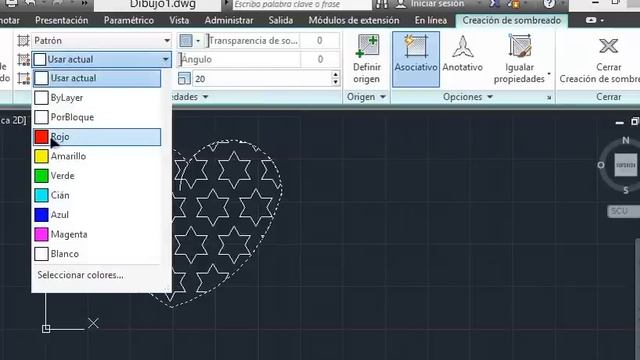The height and width of the screenshot is (360, 640).
Task: Click the transparency type icon
Action: point(186,41)
